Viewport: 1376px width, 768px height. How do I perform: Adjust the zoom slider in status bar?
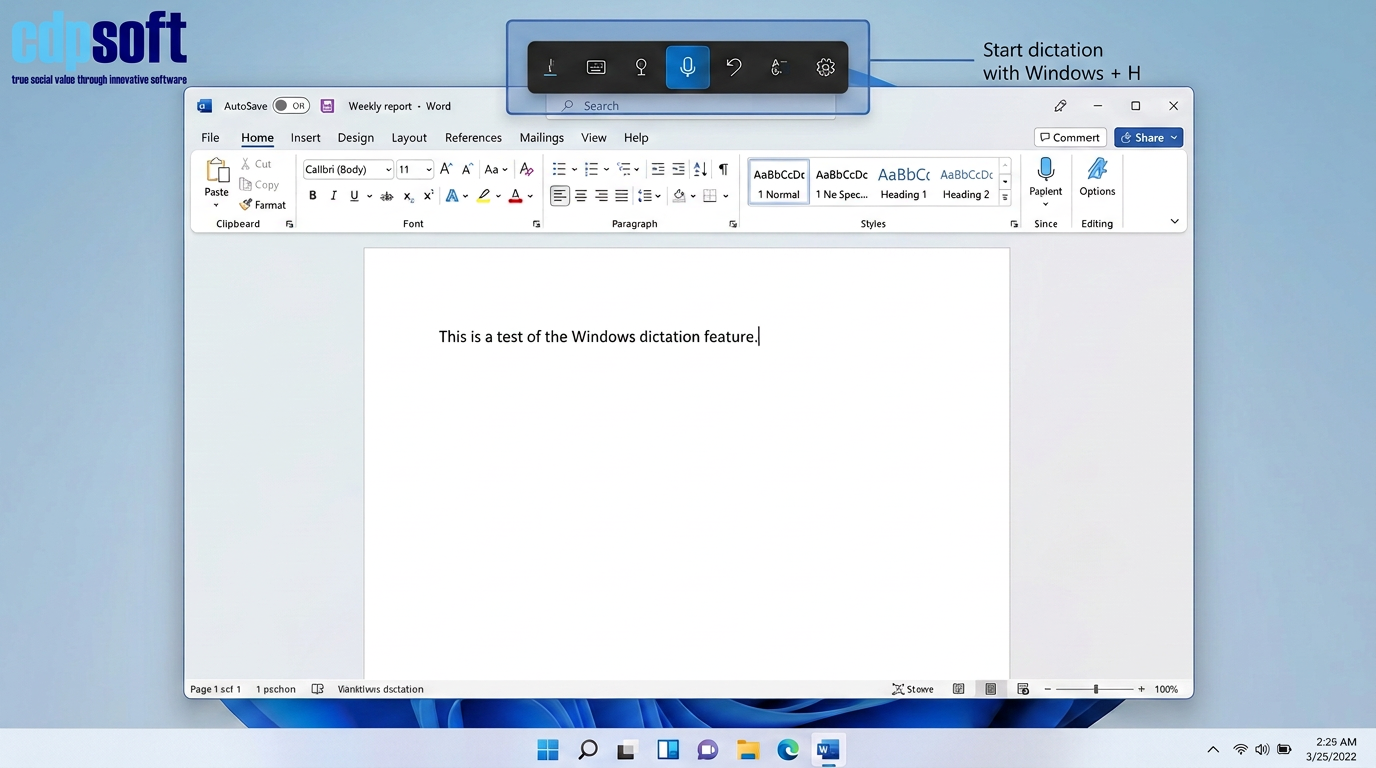point(1096,689)
